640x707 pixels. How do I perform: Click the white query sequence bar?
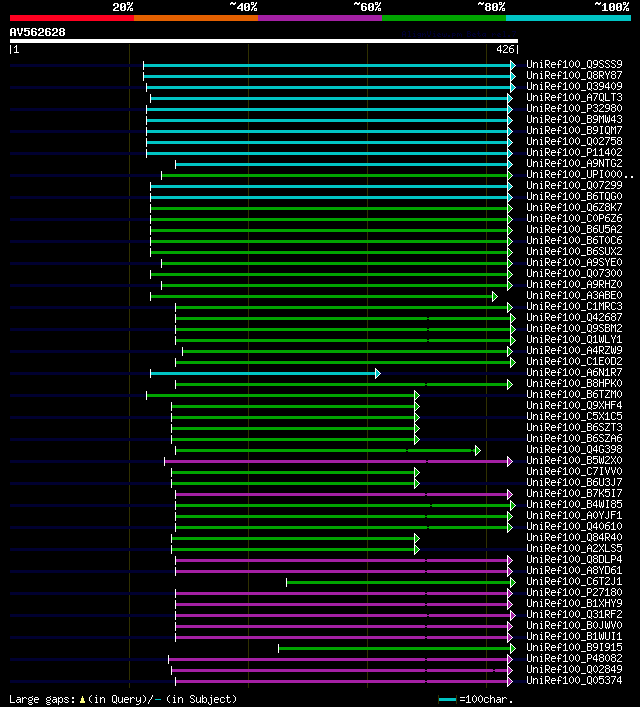click(x=264, y=41)
